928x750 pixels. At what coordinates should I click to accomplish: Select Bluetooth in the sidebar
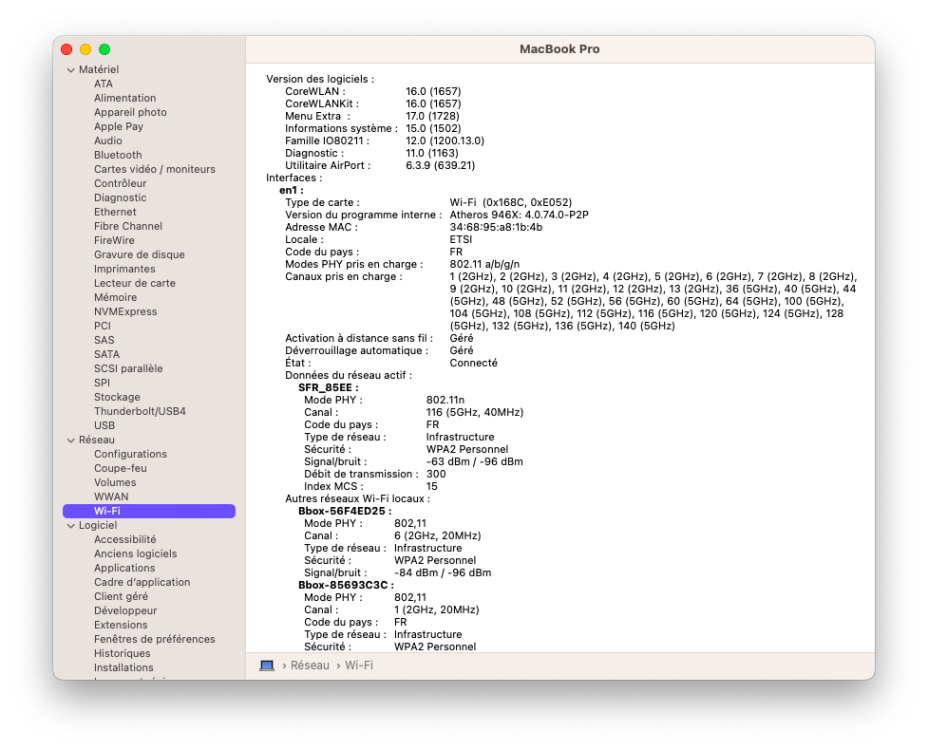(x=118, y=155)
